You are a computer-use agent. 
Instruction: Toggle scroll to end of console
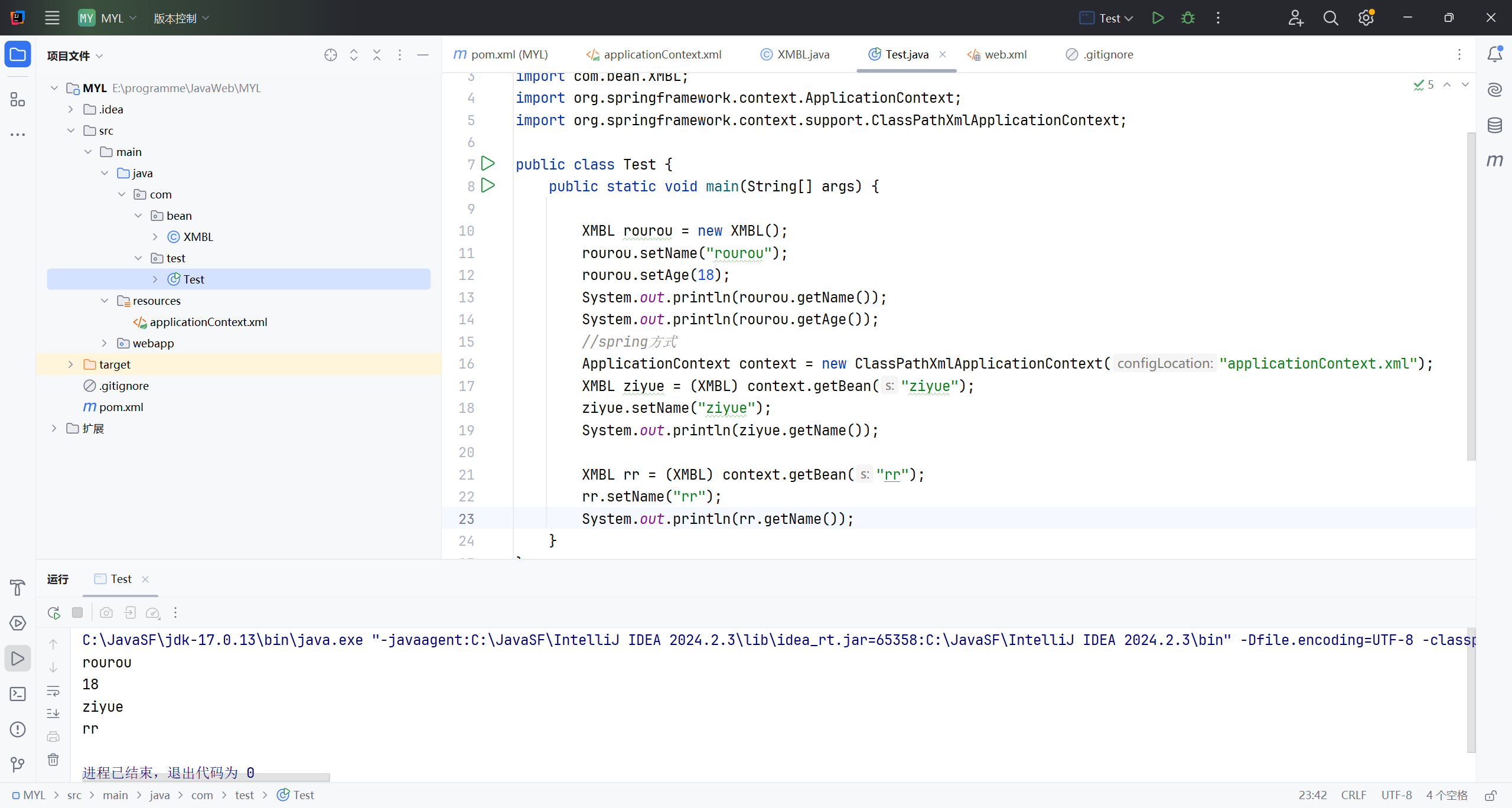point(53,713)
